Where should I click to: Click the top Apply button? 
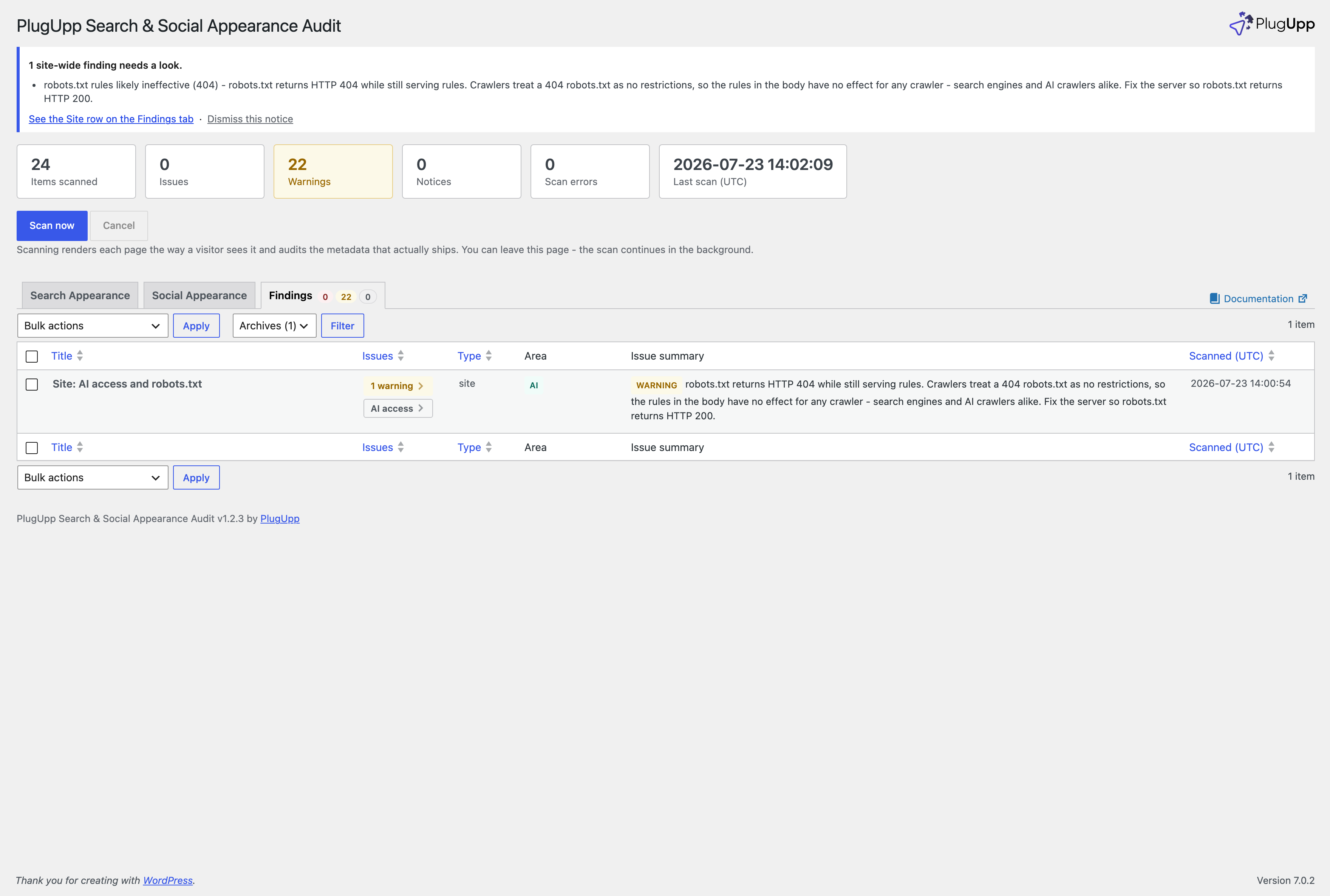tap(196, 326)
